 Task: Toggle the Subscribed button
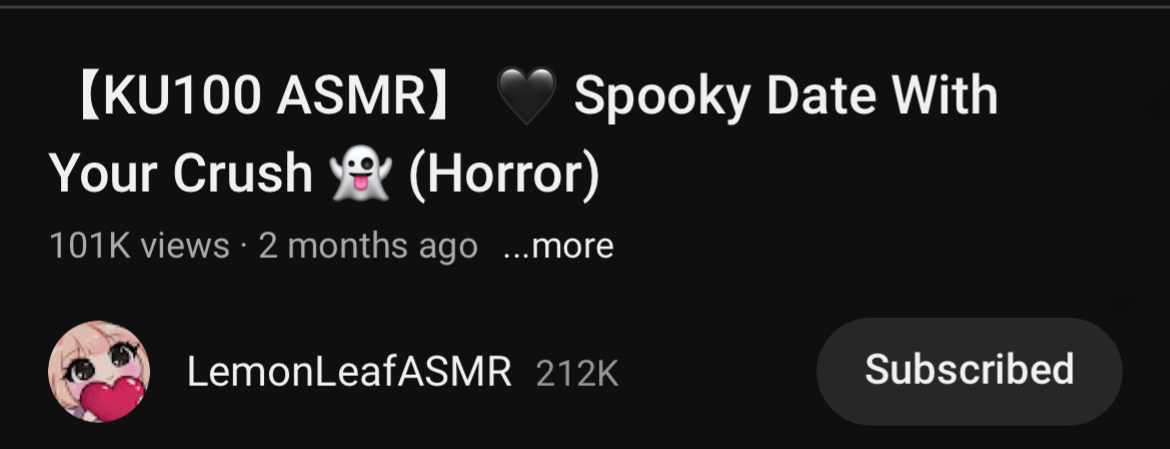[969, 371]
